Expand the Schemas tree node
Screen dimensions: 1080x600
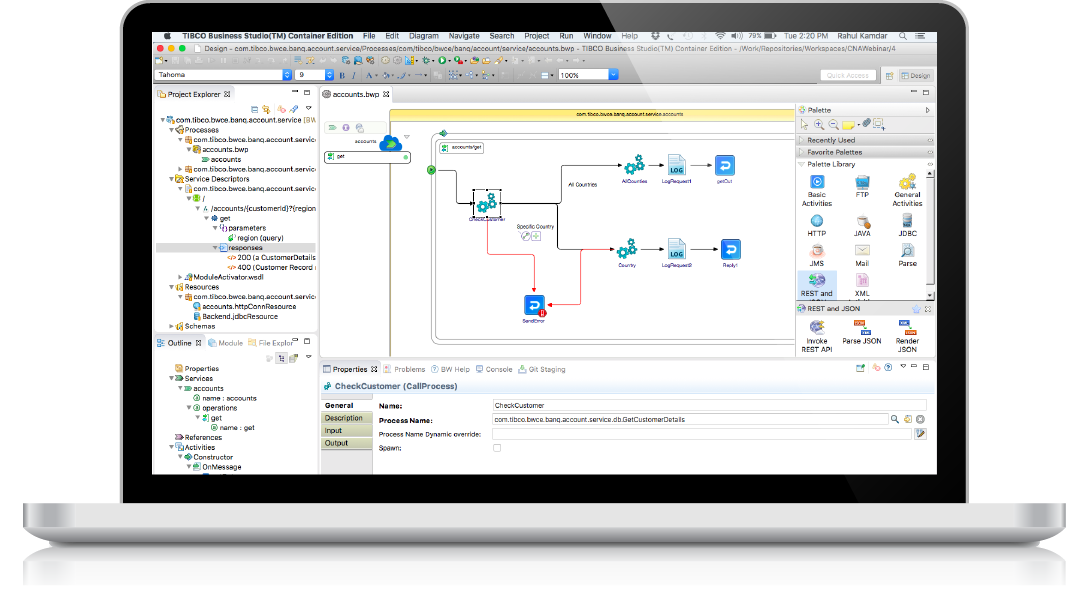[172, 327]
